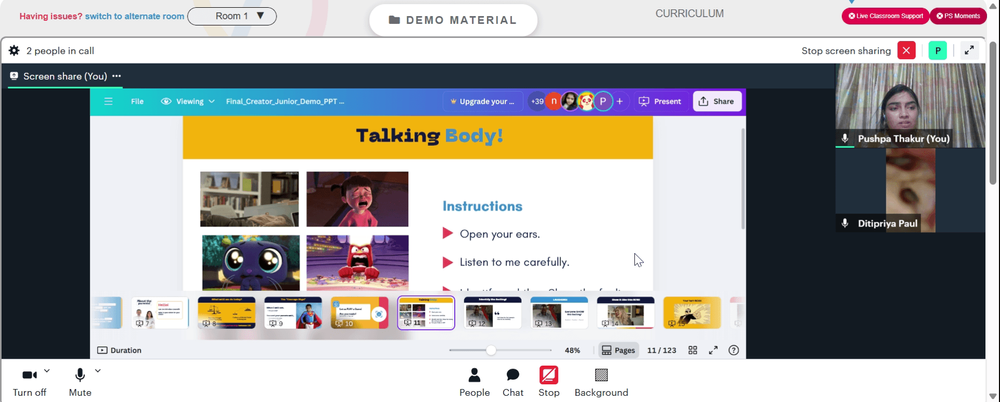Image resolution: width=1000 pixels, height=402 pixels.
Task: Select slide 14 thumbnail
Action: [626, 313]
